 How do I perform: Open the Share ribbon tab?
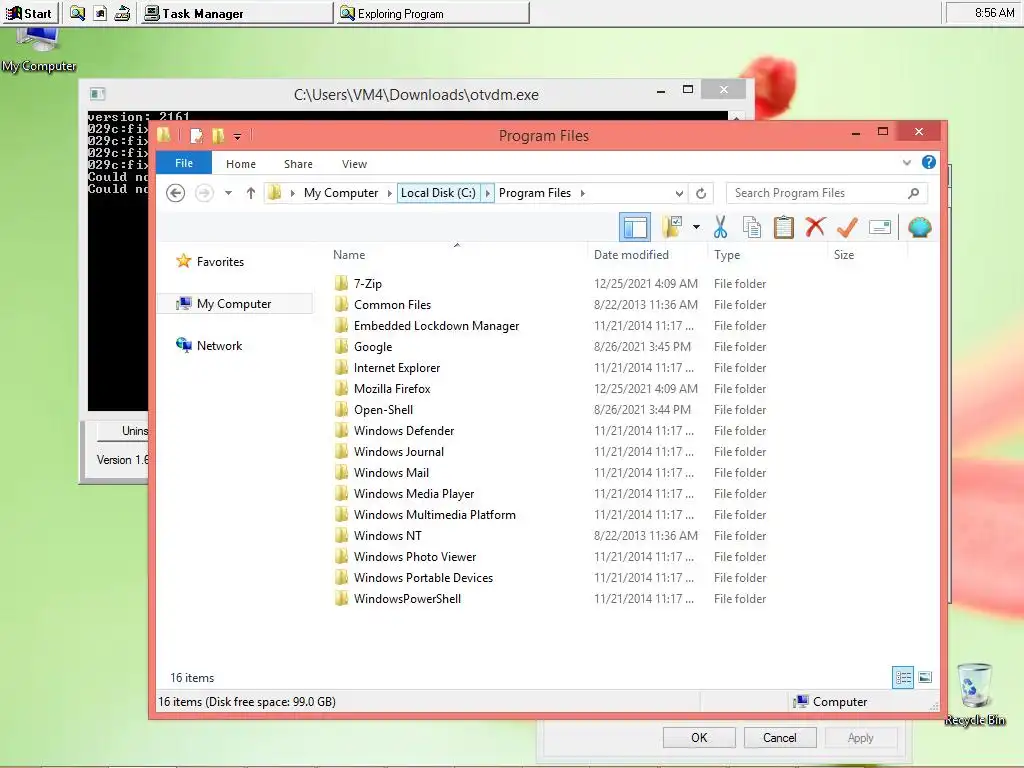coord(298,164)
